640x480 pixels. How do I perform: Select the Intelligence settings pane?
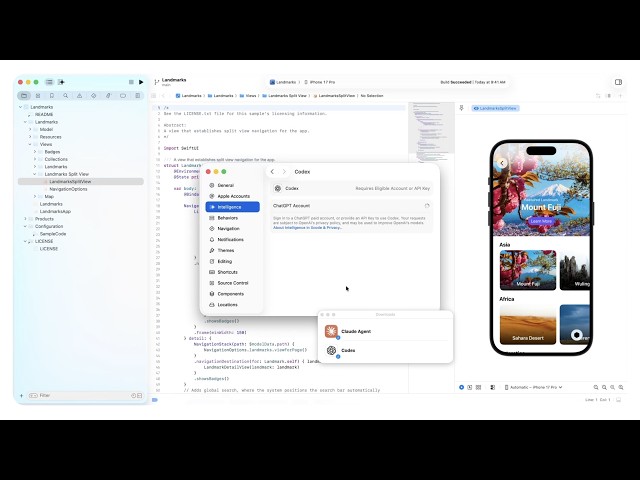pyautogui.click(x=232, y=207)
